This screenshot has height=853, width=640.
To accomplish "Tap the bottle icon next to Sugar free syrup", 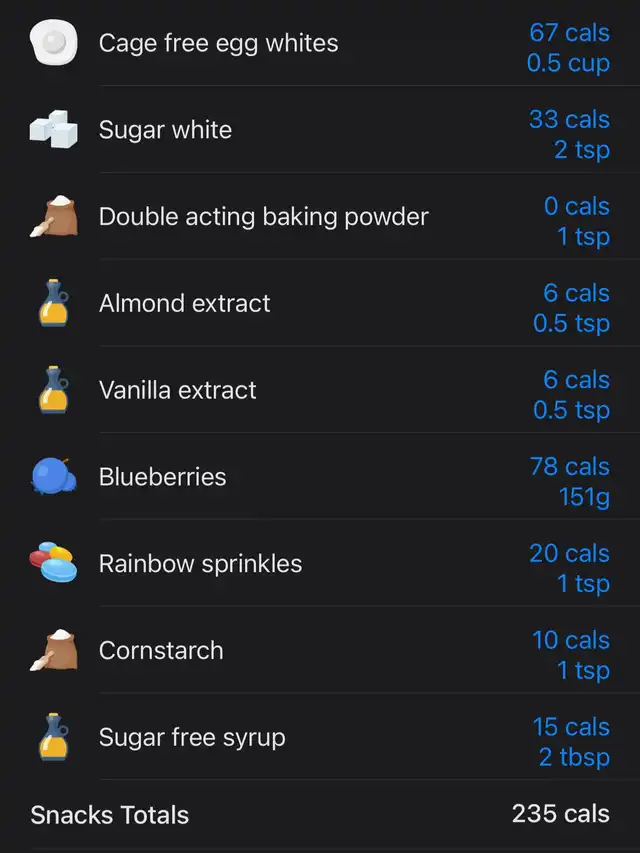I will click(54, 737).
